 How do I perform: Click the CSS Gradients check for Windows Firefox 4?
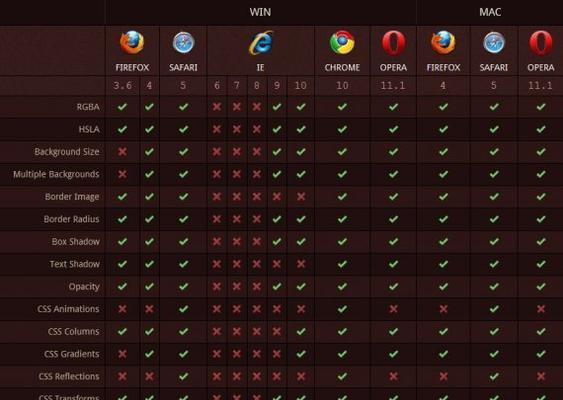click(x=149, y=354)
